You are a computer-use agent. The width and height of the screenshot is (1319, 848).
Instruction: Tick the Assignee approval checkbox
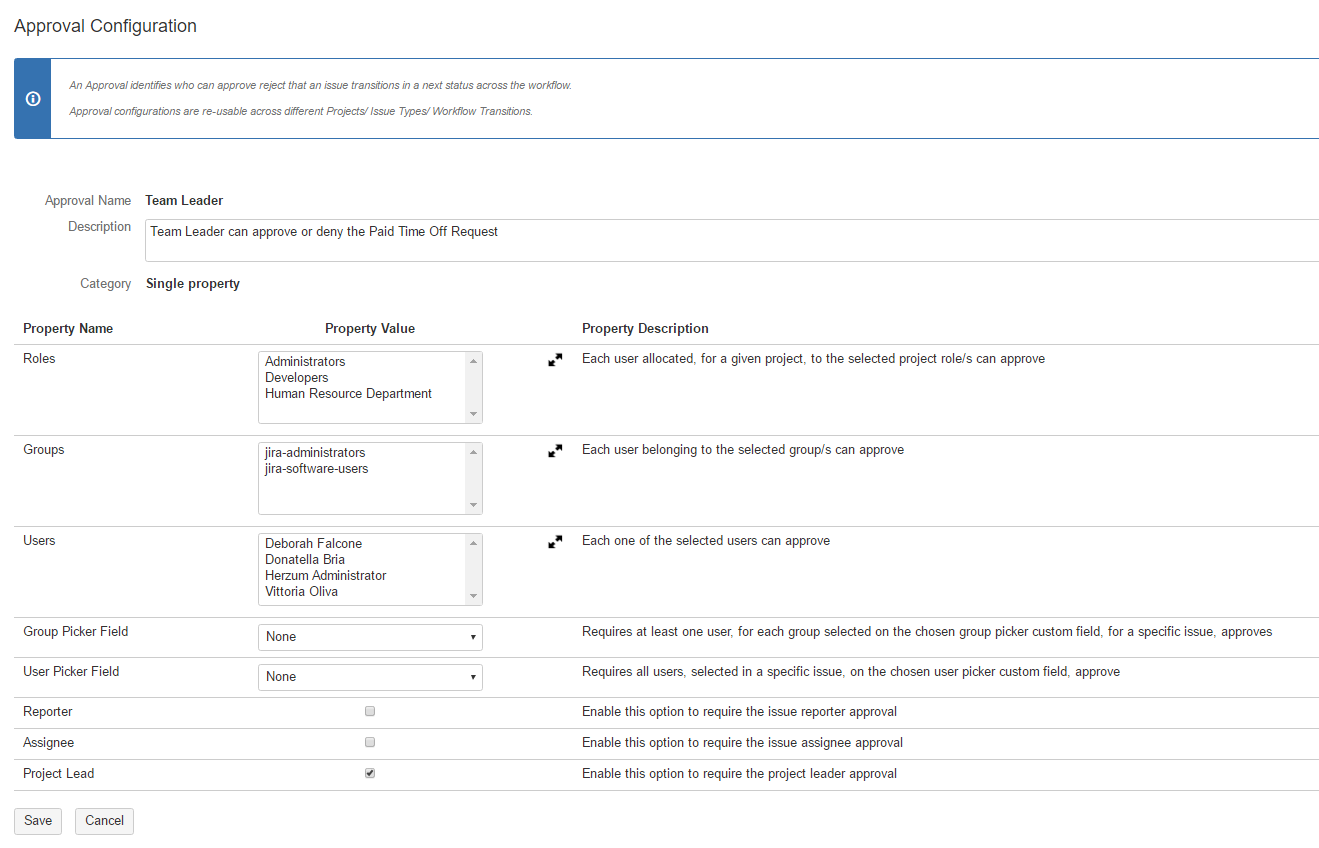tap(370, 743)
